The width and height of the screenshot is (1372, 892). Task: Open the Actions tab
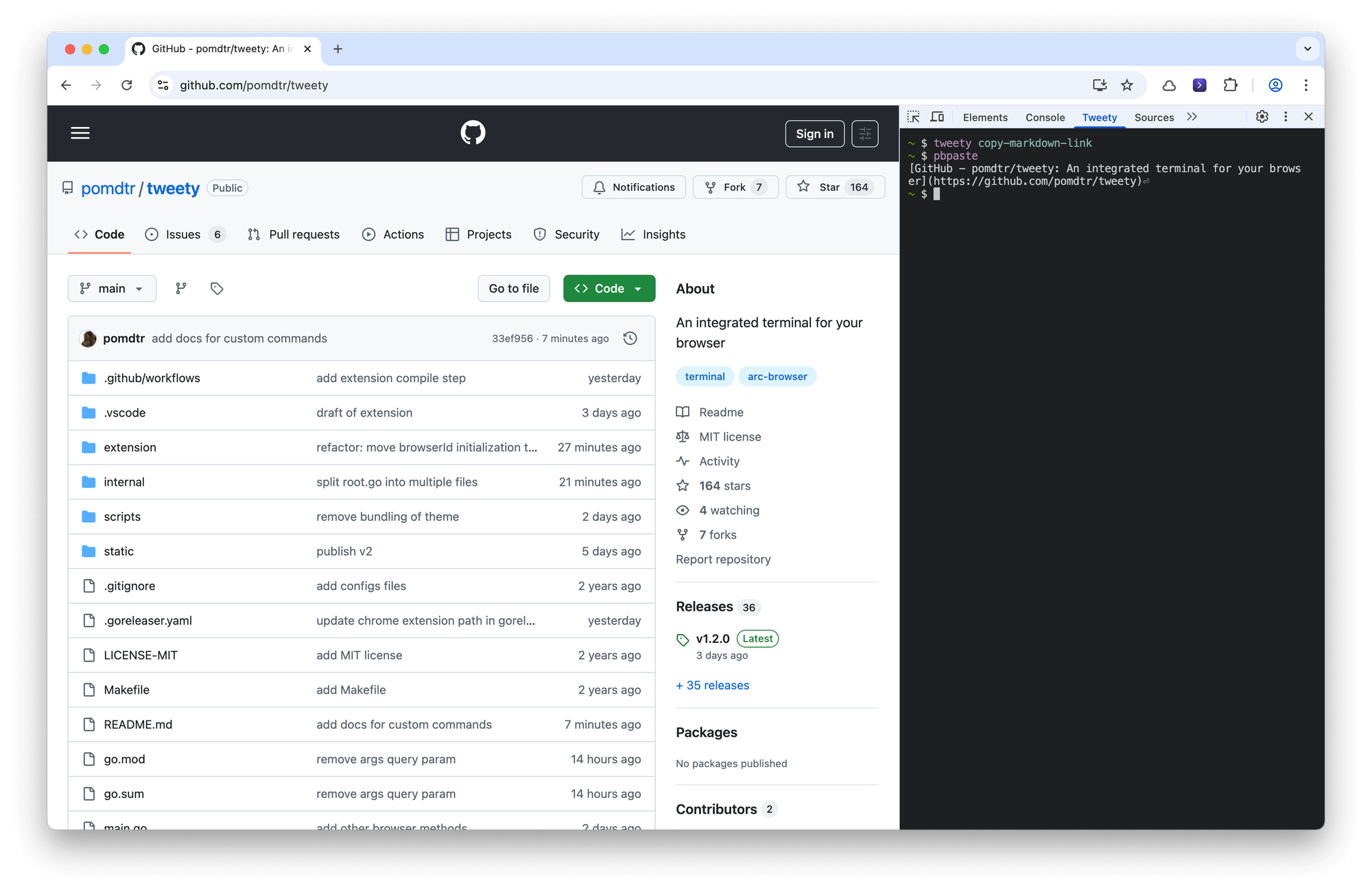[393, 235]
